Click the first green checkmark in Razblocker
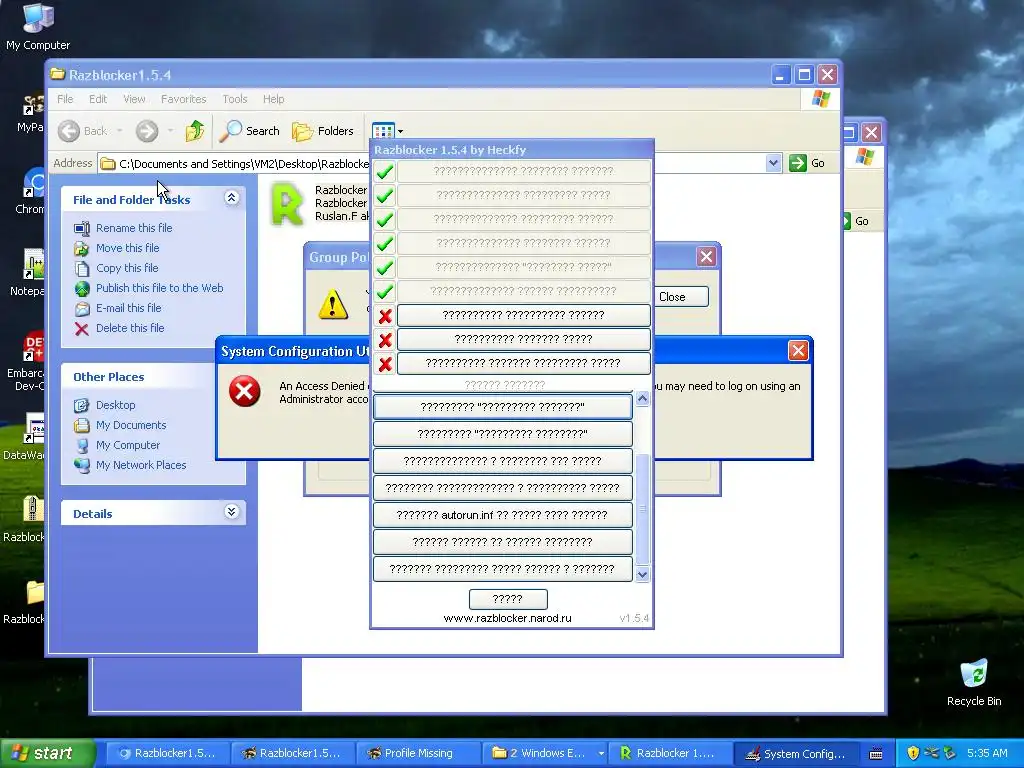The image size is (1024, 768). coord(385,172)
